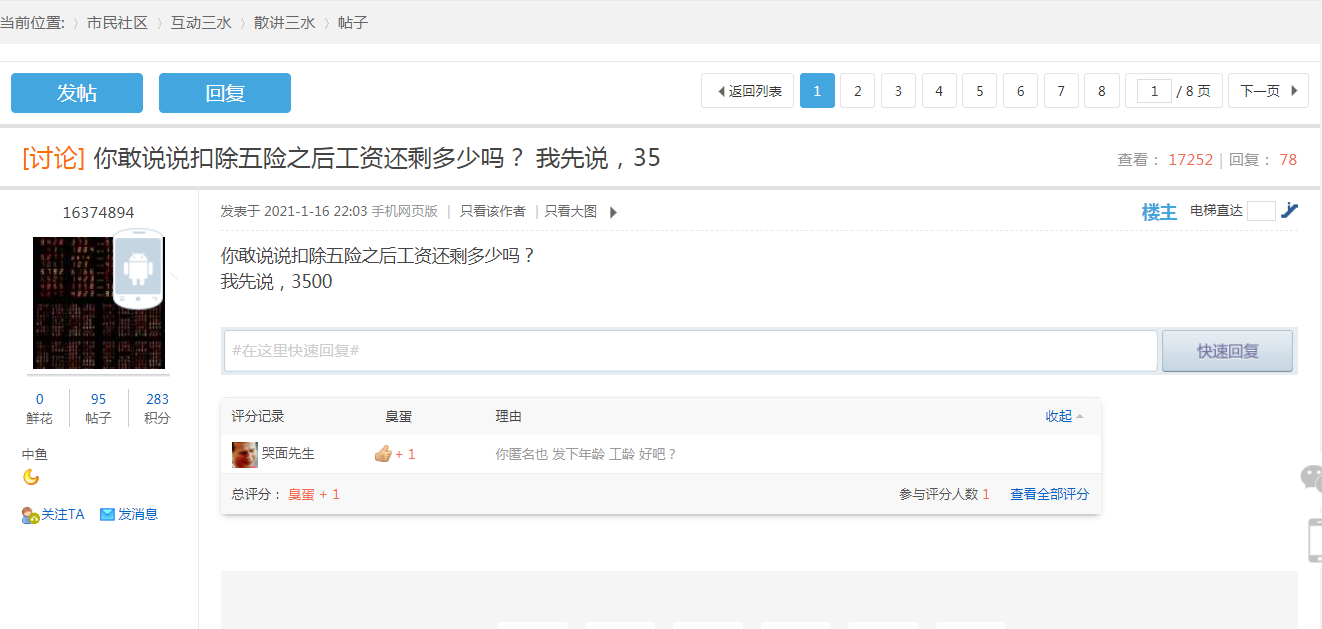Click the mobile phone icon at right edge
This screenshot has width=1322, height=629.
pos(1314,541)
